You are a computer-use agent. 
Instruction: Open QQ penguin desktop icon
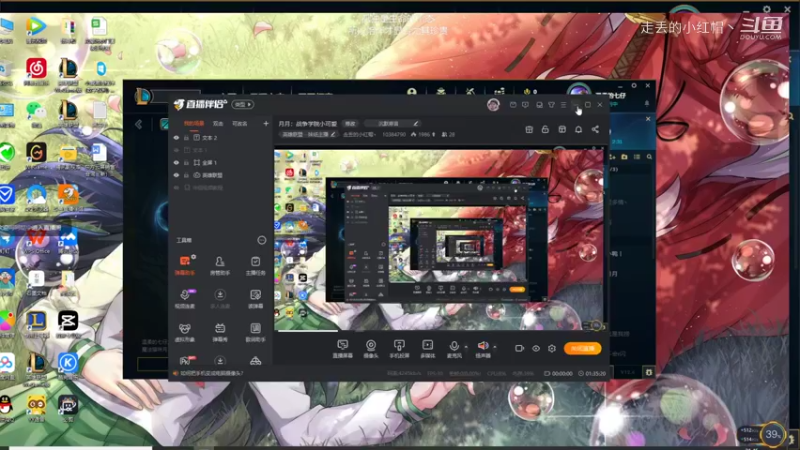pyautogui.click(x=6, y=406)
